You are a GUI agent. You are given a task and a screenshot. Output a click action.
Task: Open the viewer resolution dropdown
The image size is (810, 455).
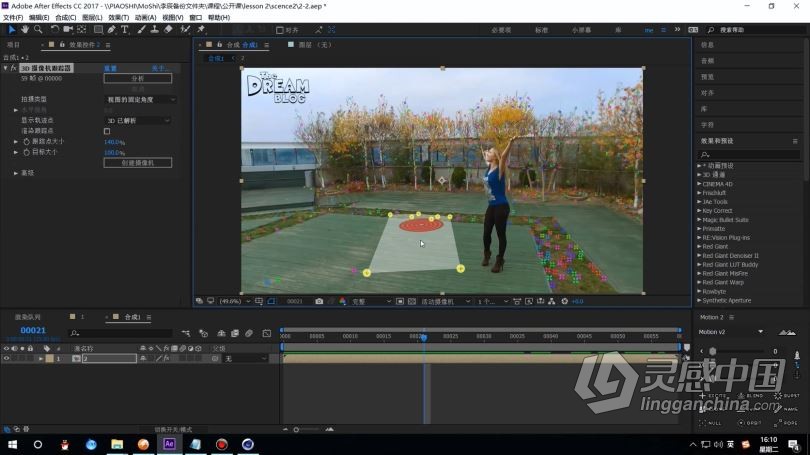(371, 301)
